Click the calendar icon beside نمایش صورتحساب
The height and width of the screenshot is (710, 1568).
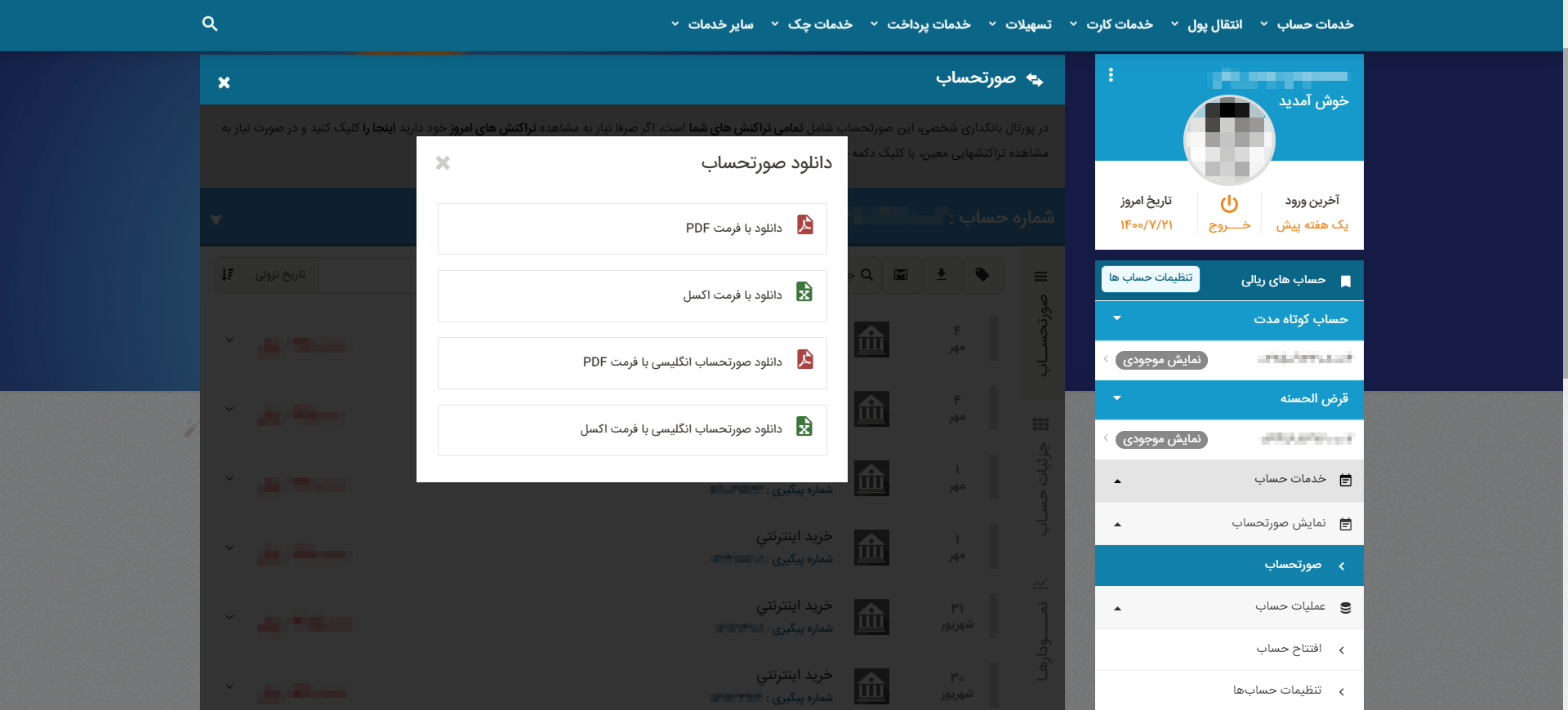[1346, 525]
